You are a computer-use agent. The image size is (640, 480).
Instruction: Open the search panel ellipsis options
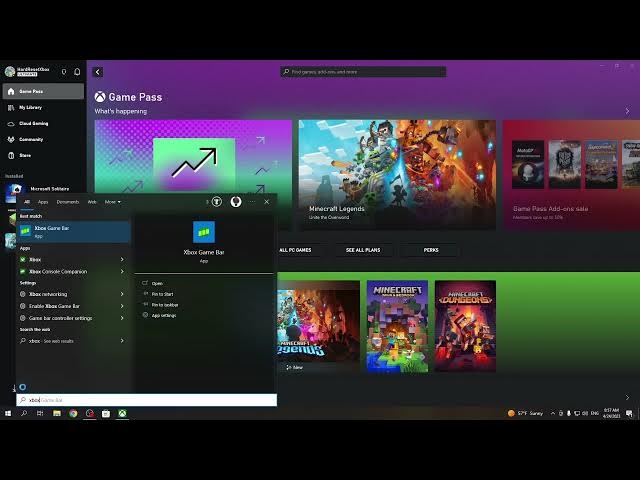tap(252, 202)
